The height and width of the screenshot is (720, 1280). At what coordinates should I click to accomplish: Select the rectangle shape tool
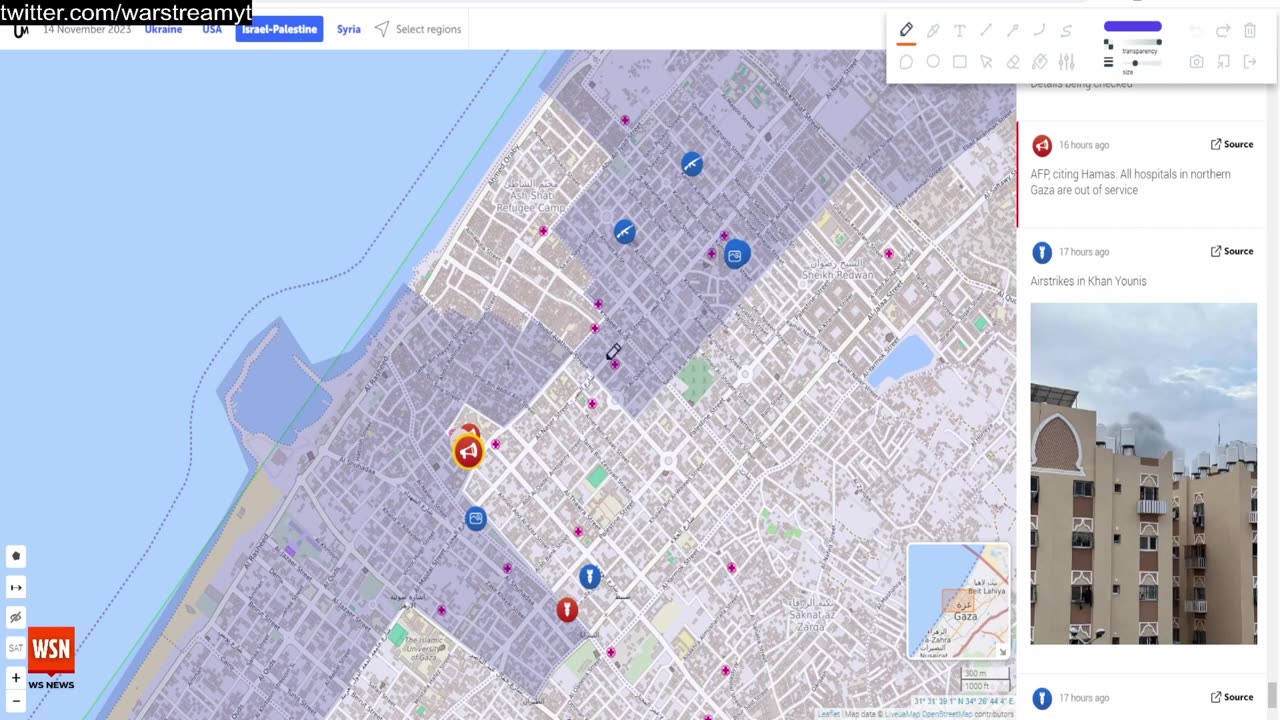coord(960,62)
